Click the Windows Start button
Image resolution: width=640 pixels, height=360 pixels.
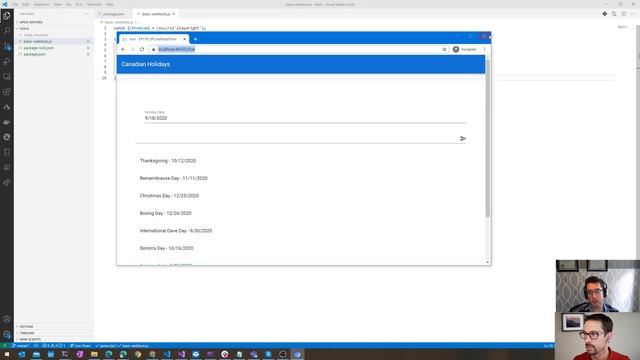(7, 354)
